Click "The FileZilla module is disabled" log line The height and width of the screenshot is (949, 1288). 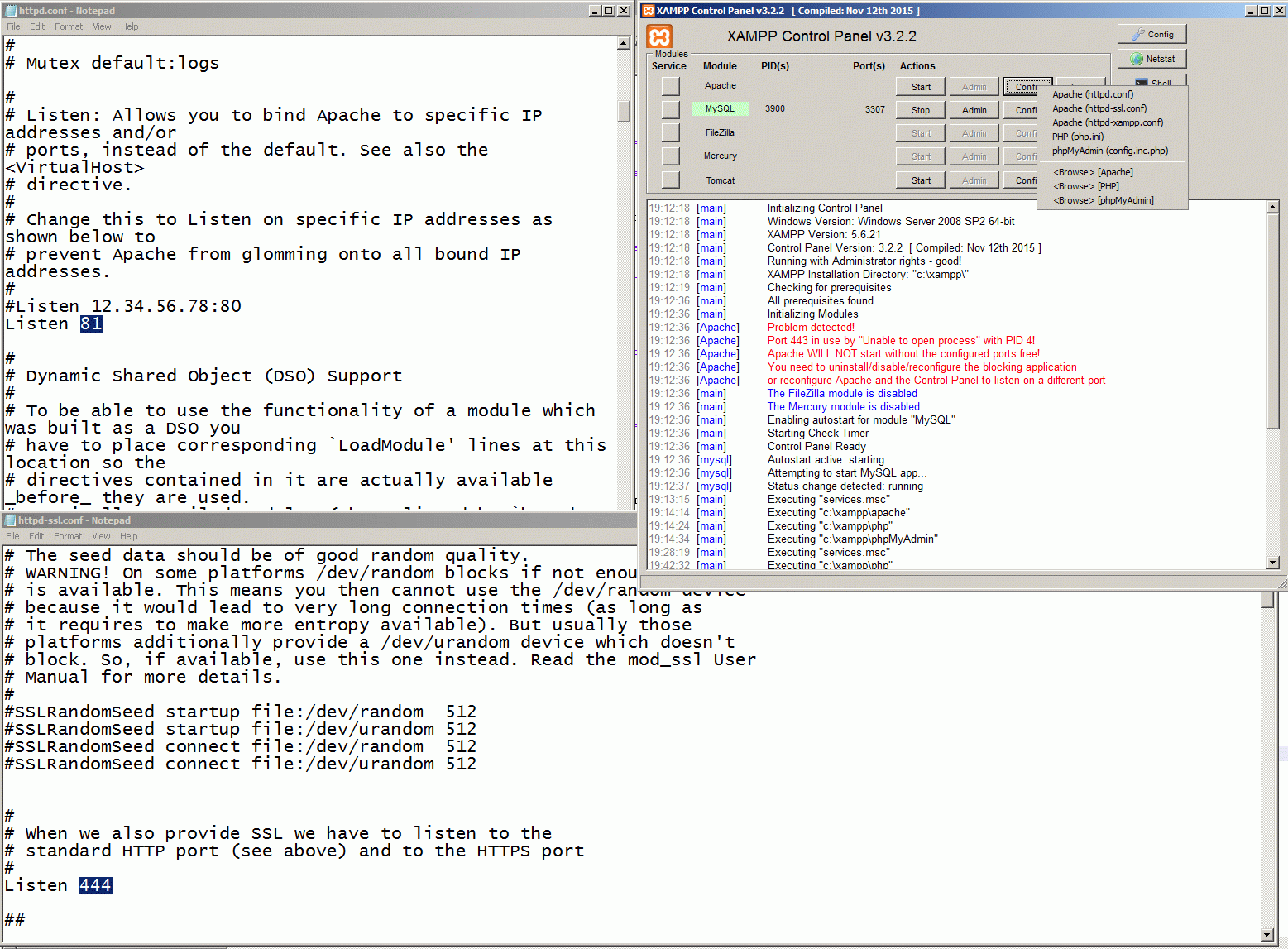(842, 394)
